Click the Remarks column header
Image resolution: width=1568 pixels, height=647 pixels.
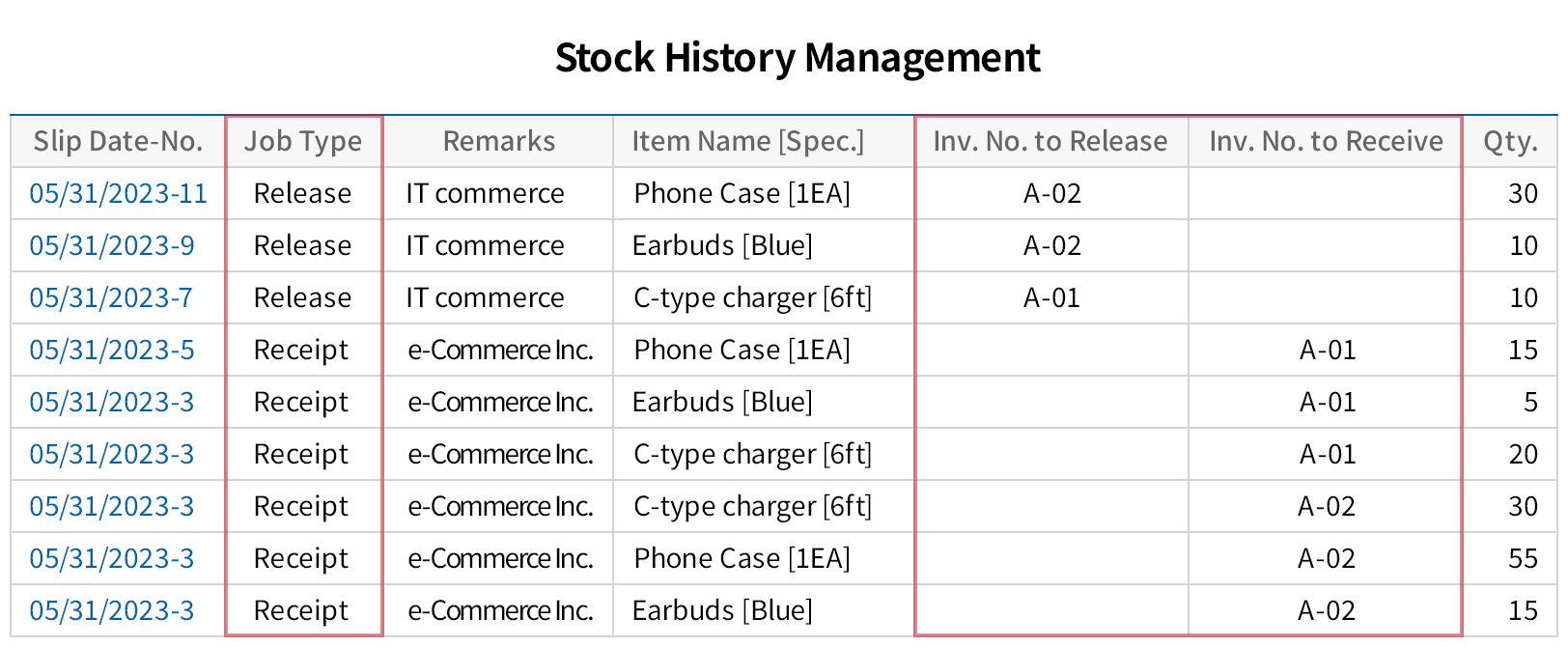pos(498,141)
